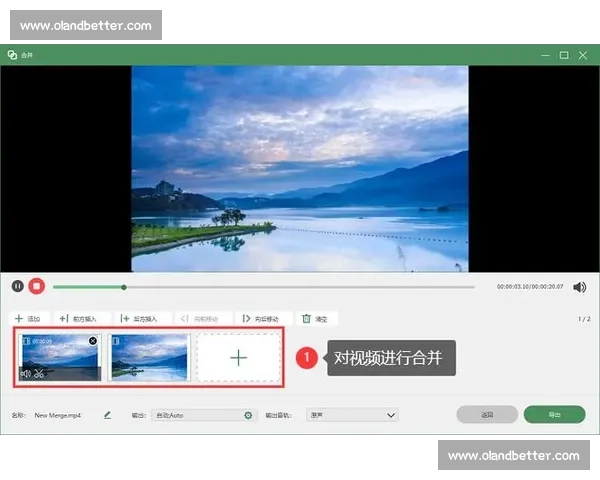Pause the video playback
Screen dimensions: 600x480
point(17,286)
